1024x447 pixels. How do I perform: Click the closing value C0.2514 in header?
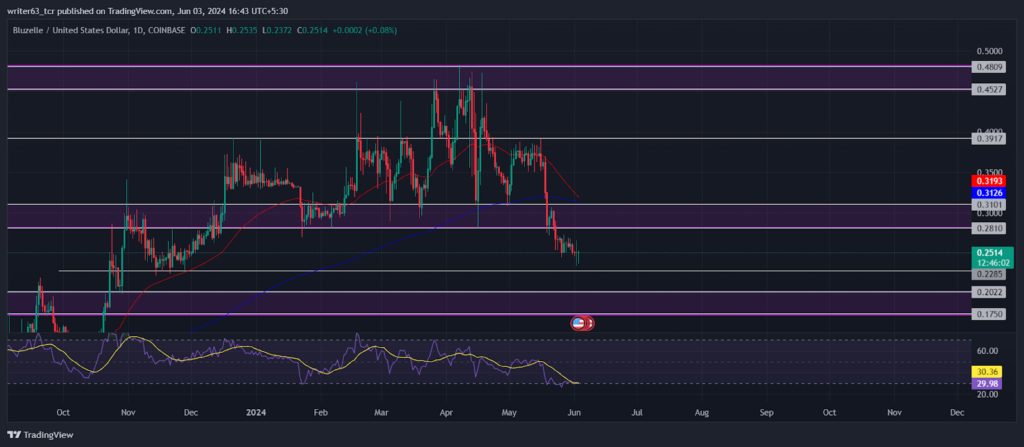pos(312,30)
